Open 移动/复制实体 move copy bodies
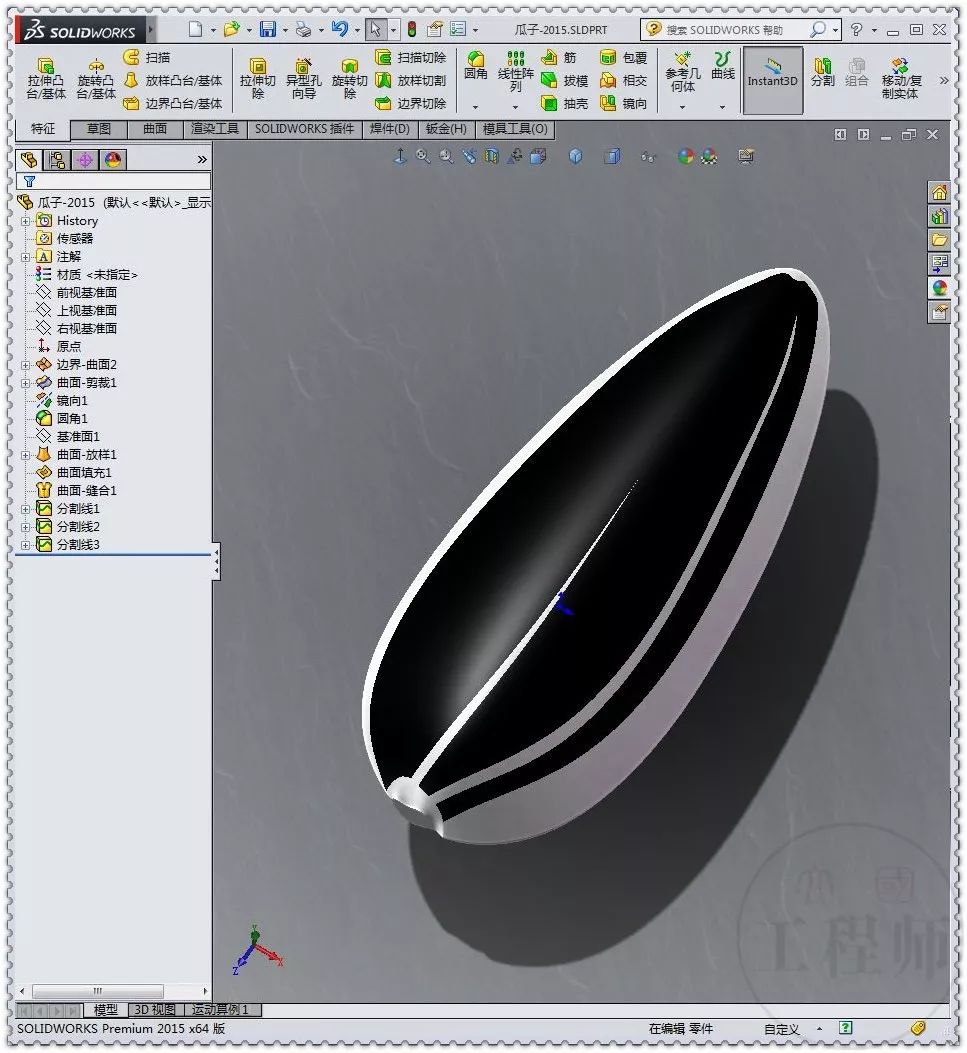 tap(902, 78)
